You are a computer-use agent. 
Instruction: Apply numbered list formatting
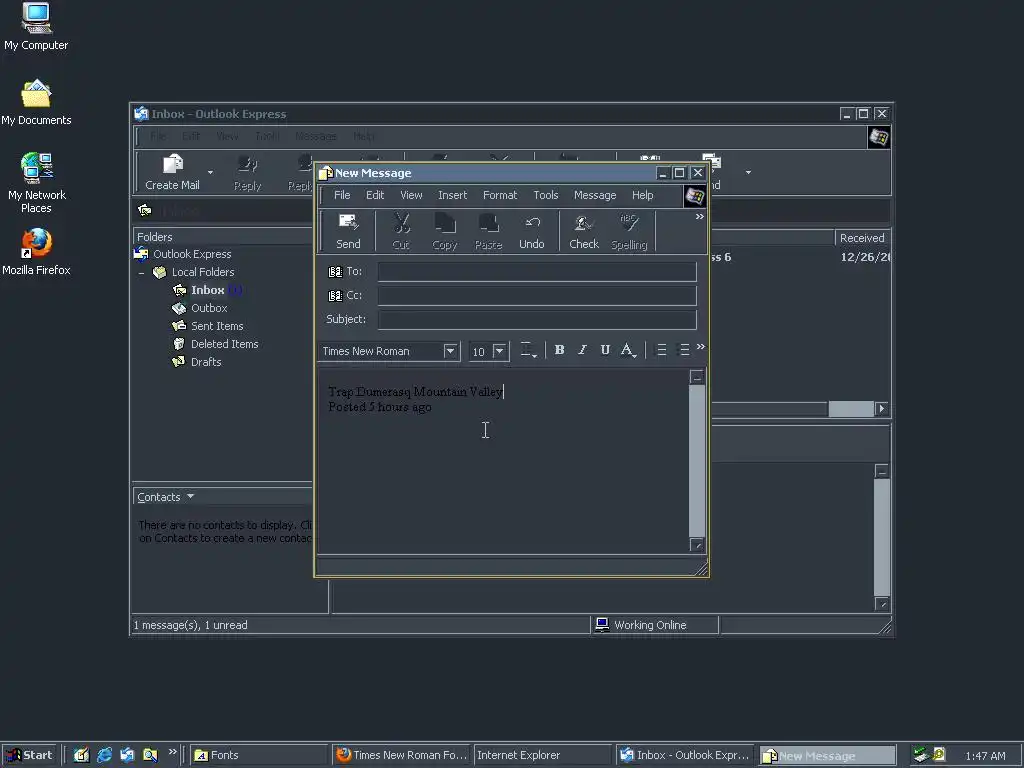pyautogui.click(x=662, y=350)
